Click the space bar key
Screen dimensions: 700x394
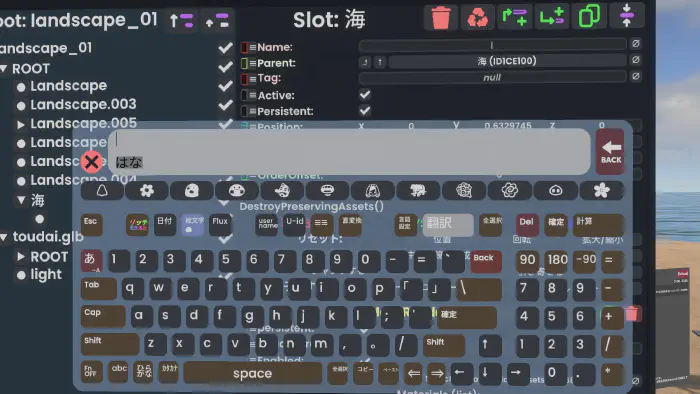coord(253,373)
